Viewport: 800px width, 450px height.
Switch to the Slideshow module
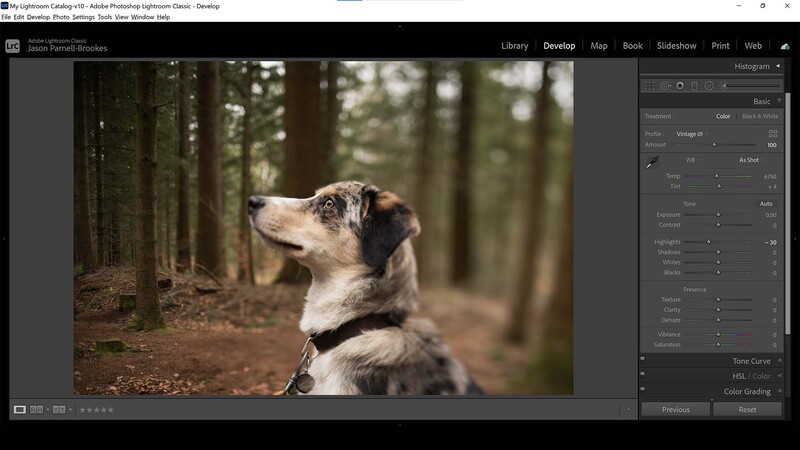pos(677,46)
